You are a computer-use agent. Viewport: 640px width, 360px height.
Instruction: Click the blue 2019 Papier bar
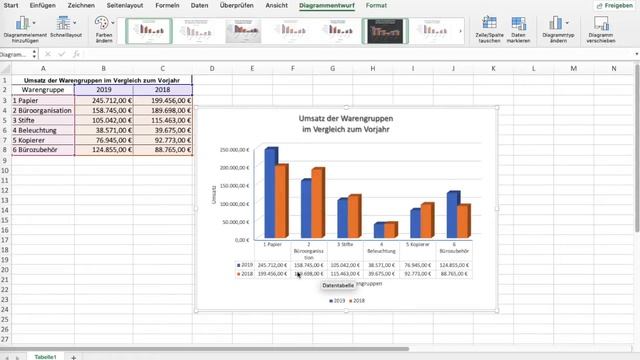(271, 193)
